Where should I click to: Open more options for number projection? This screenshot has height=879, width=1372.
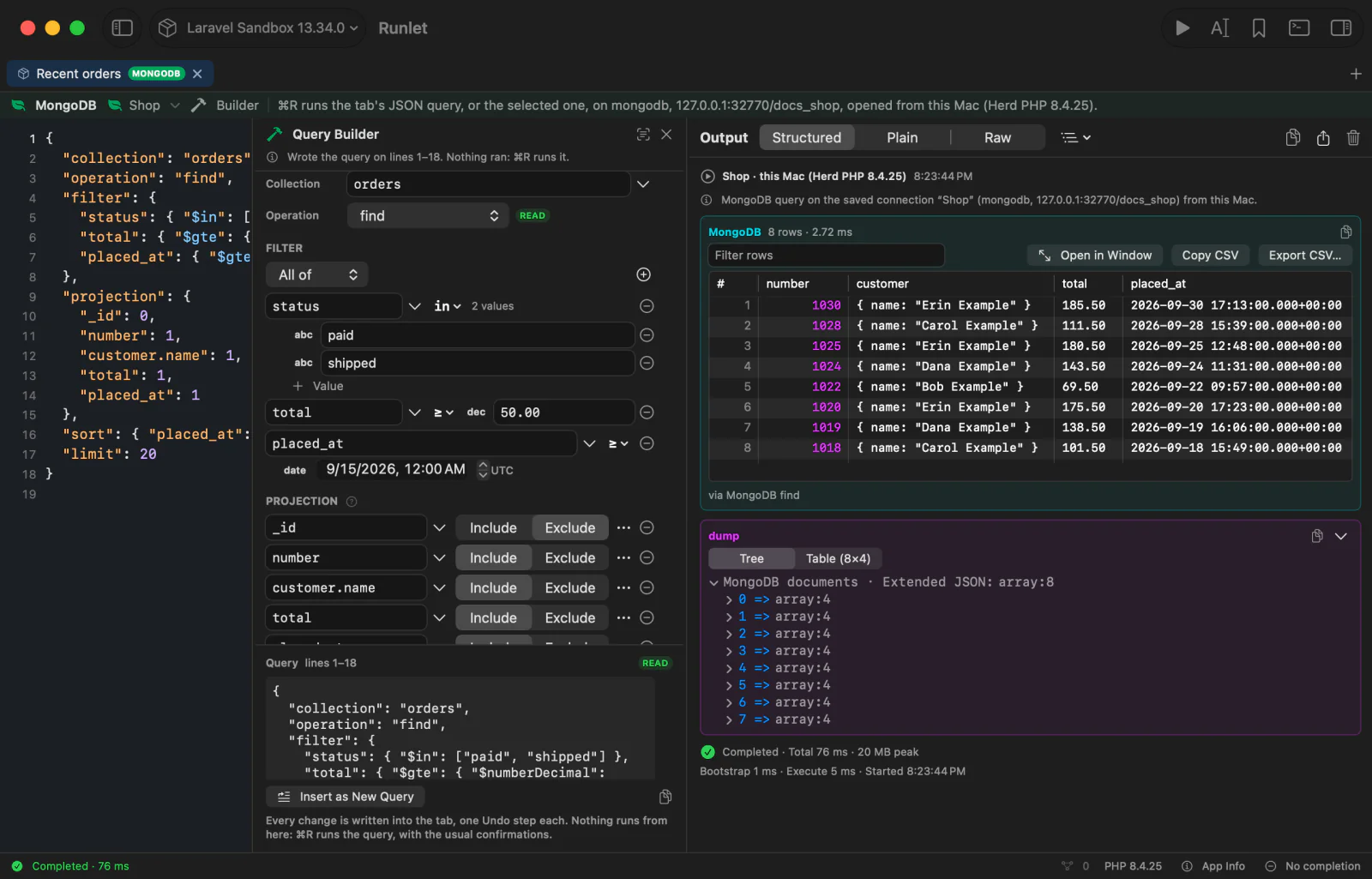pyautogui.click(x=623, y=557)
